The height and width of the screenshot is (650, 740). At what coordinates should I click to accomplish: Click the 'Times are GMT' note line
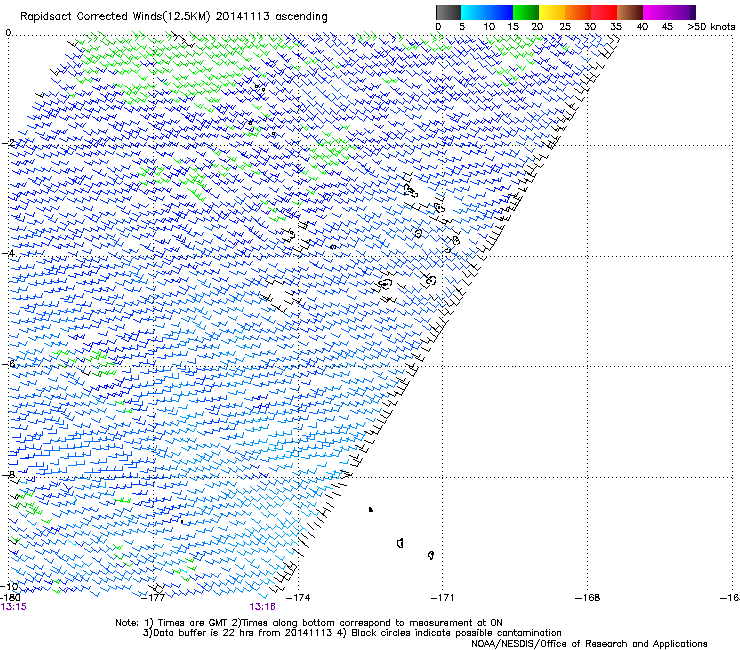pyautogui.click(x=309, y=623)
